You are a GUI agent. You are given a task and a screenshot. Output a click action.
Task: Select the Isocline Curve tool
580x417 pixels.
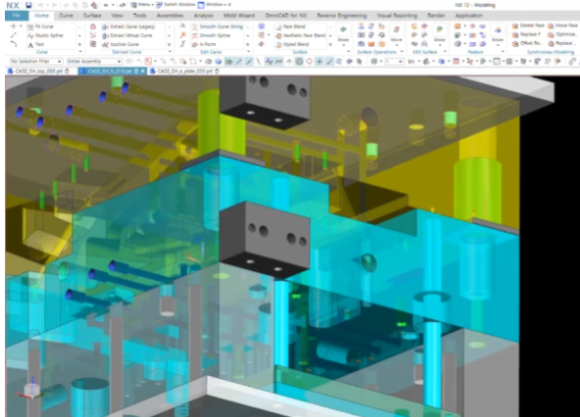click(x=120, y=44)
